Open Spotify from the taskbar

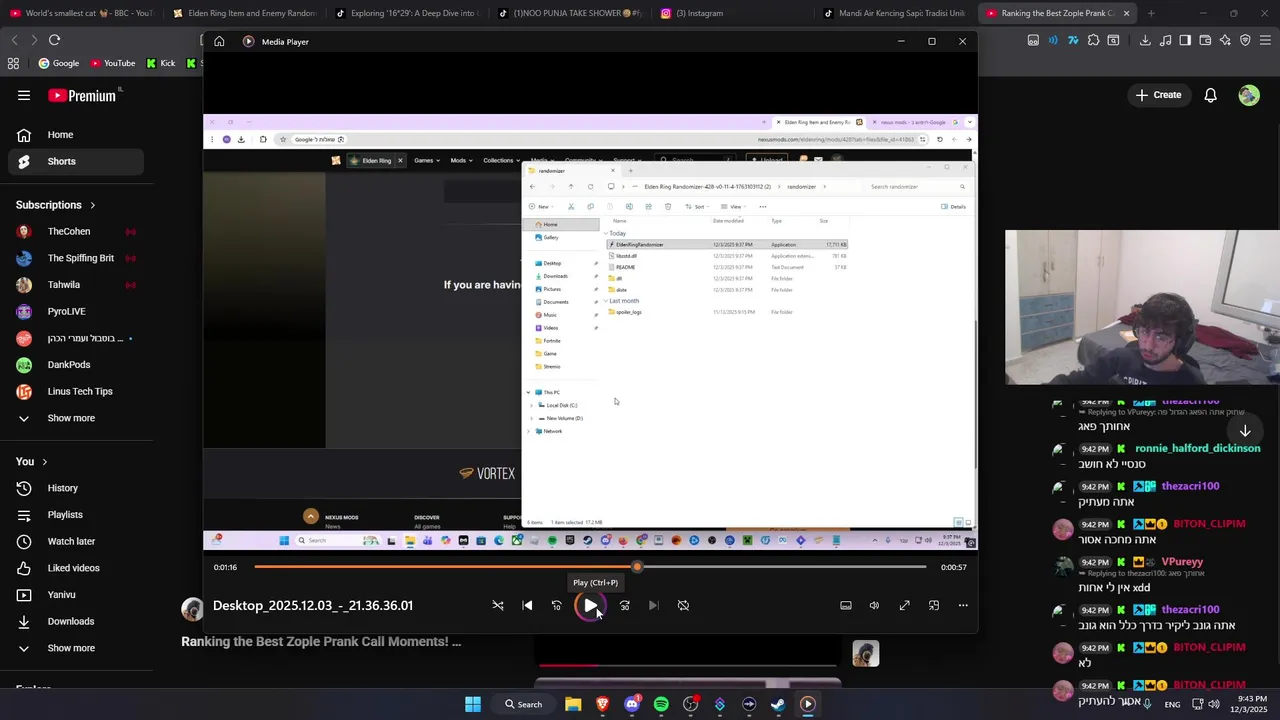(x=661, y=704)
